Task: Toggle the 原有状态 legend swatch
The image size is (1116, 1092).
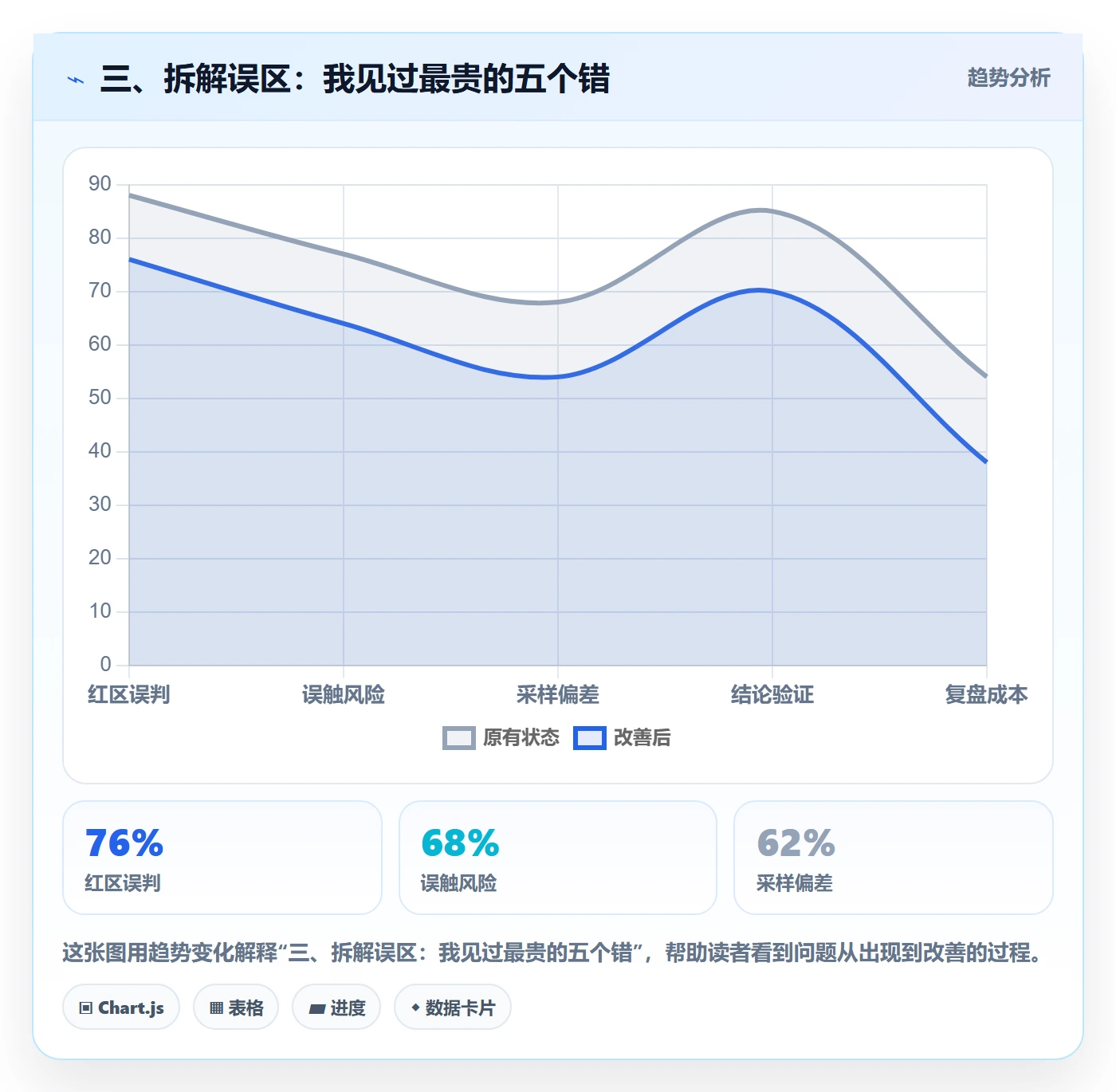Action: pyautogui.click(x=459, y=738)
